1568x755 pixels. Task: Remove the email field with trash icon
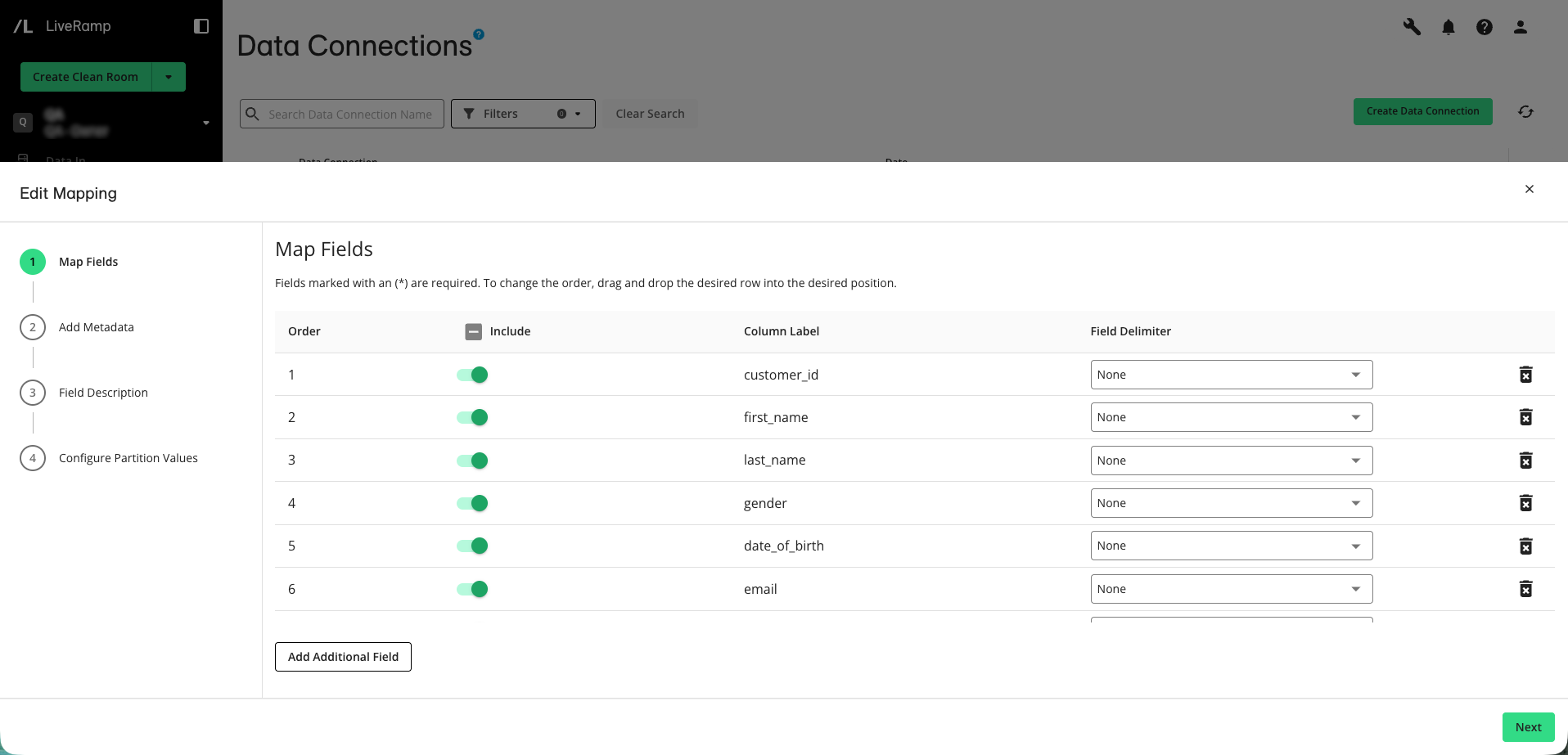(x=1525, y=589)
